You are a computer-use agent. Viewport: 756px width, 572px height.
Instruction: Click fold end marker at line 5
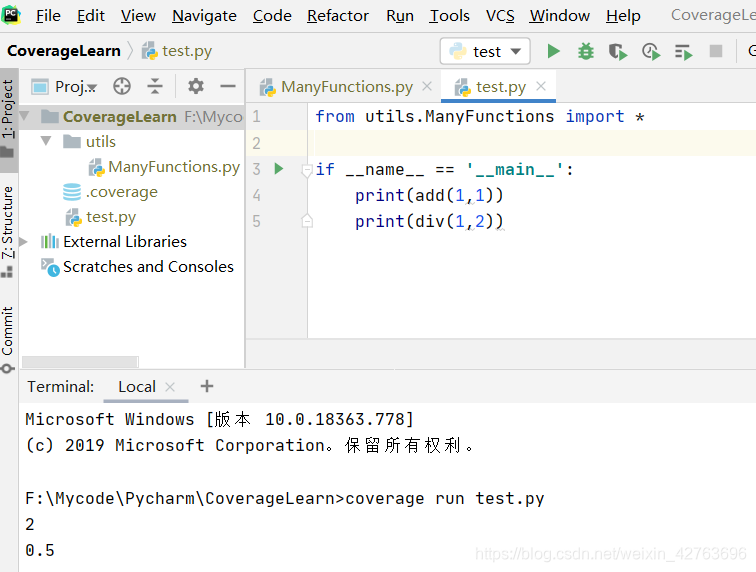(307, 221)
